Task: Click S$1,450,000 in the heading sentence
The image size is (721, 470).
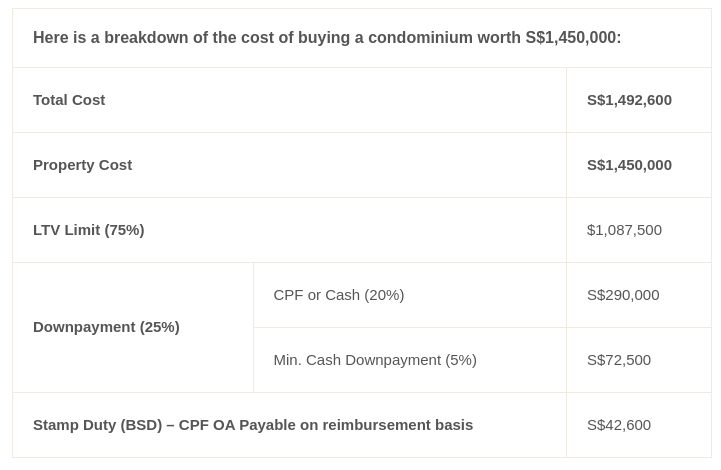Action: [x=571, y=38]
